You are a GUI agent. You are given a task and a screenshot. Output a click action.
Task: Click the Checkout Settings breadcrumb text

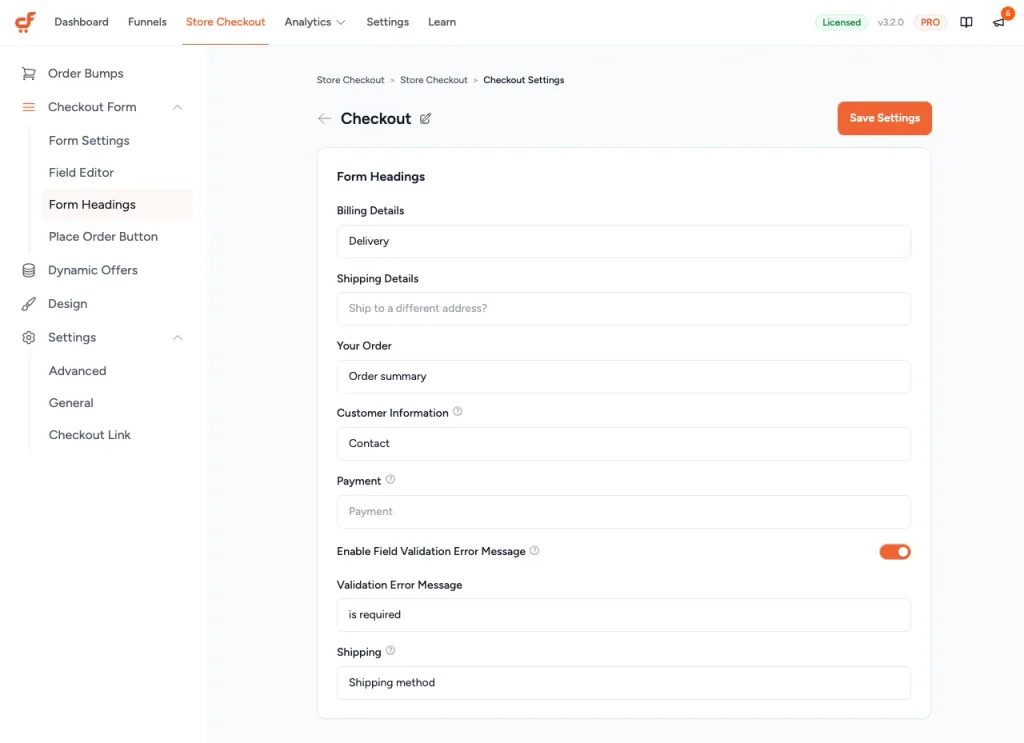(524, 80)
